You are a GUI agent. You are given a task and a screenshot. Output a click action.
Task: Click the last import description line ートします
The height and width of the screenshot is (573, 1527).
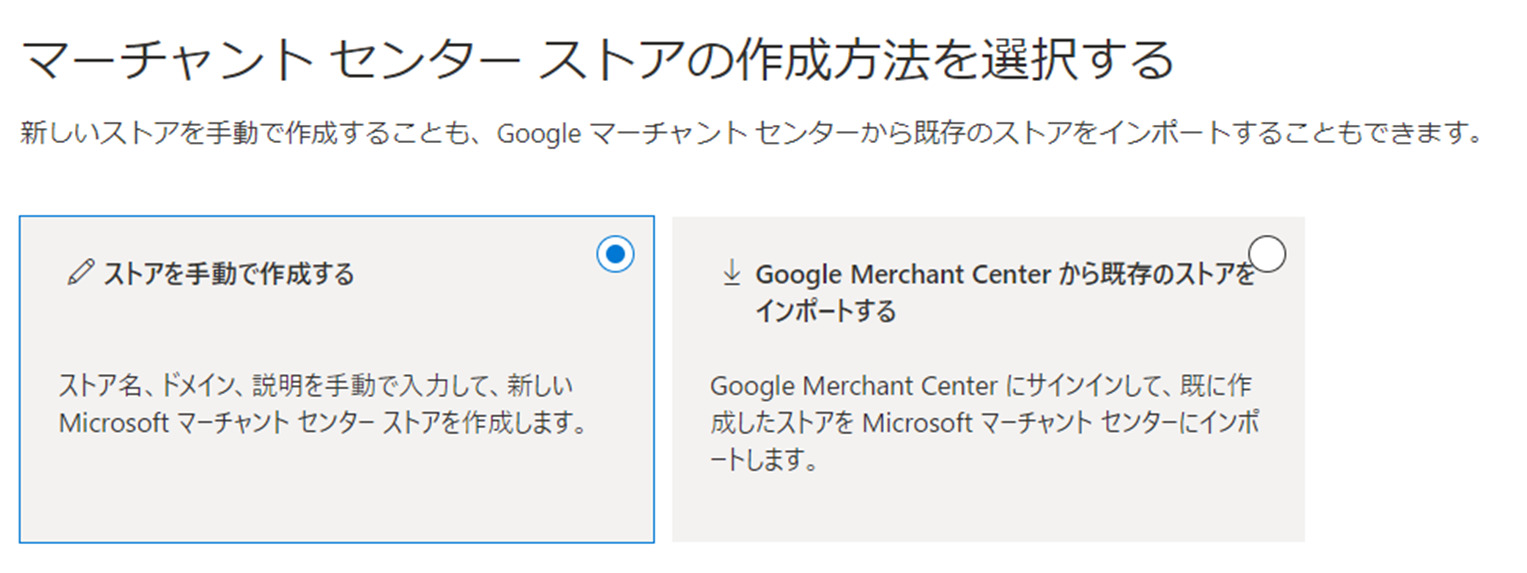tap(764, 461)
